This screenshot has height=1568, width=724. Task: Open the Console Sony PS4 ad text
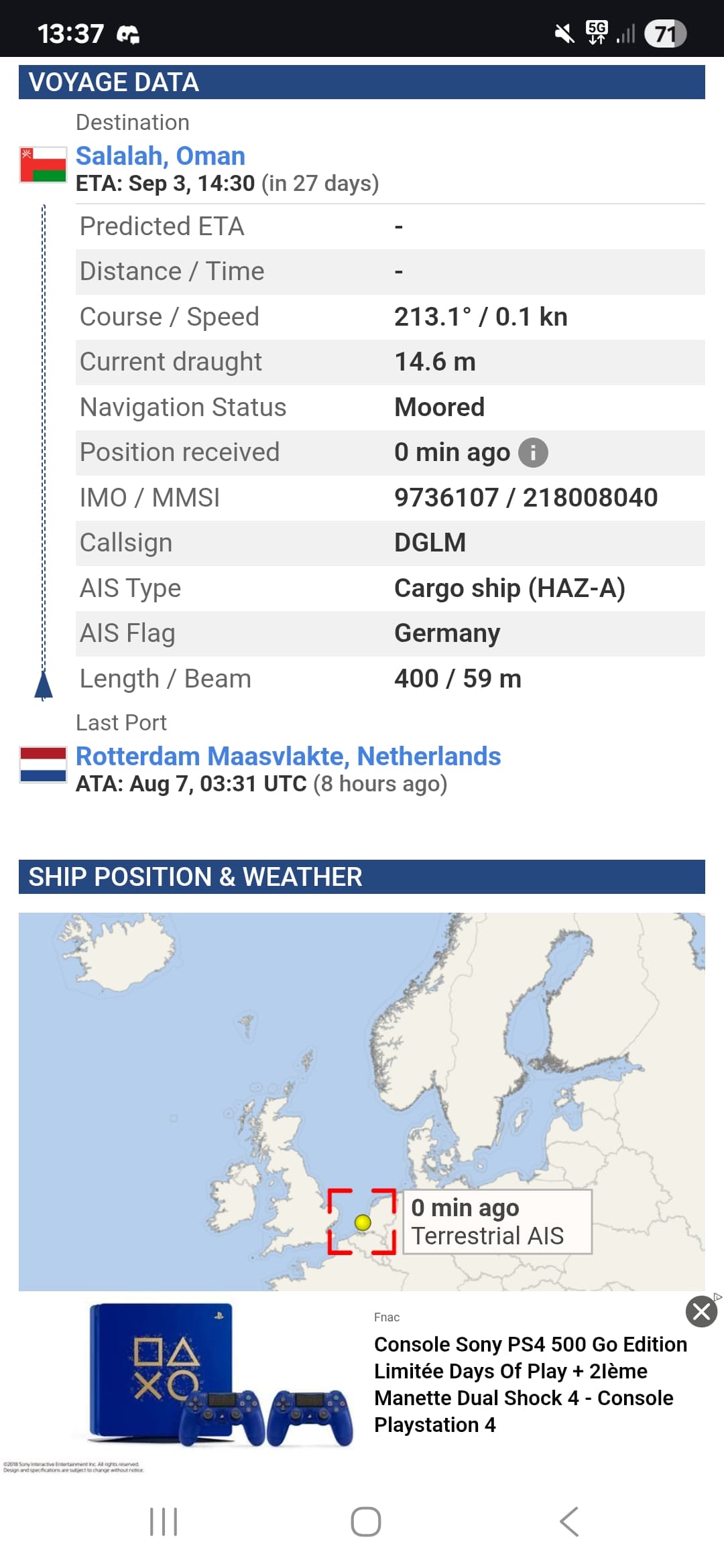click(530, 1384)
